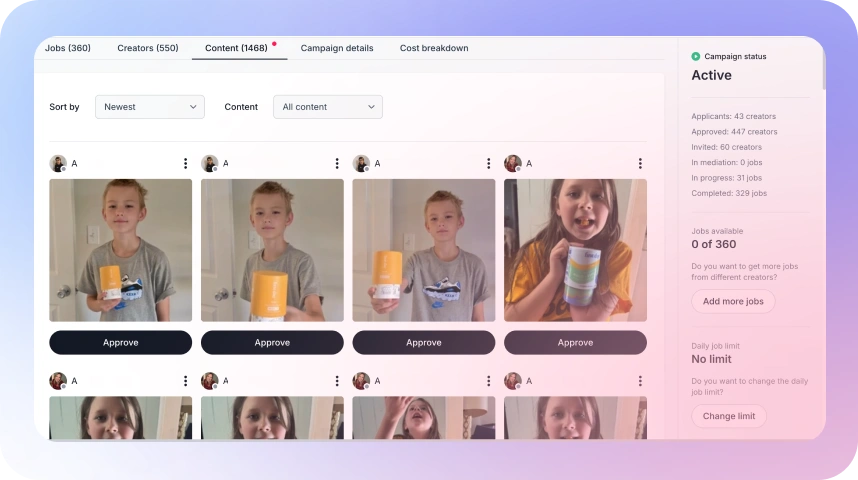Open the Campaign details tab

(337, 48)
